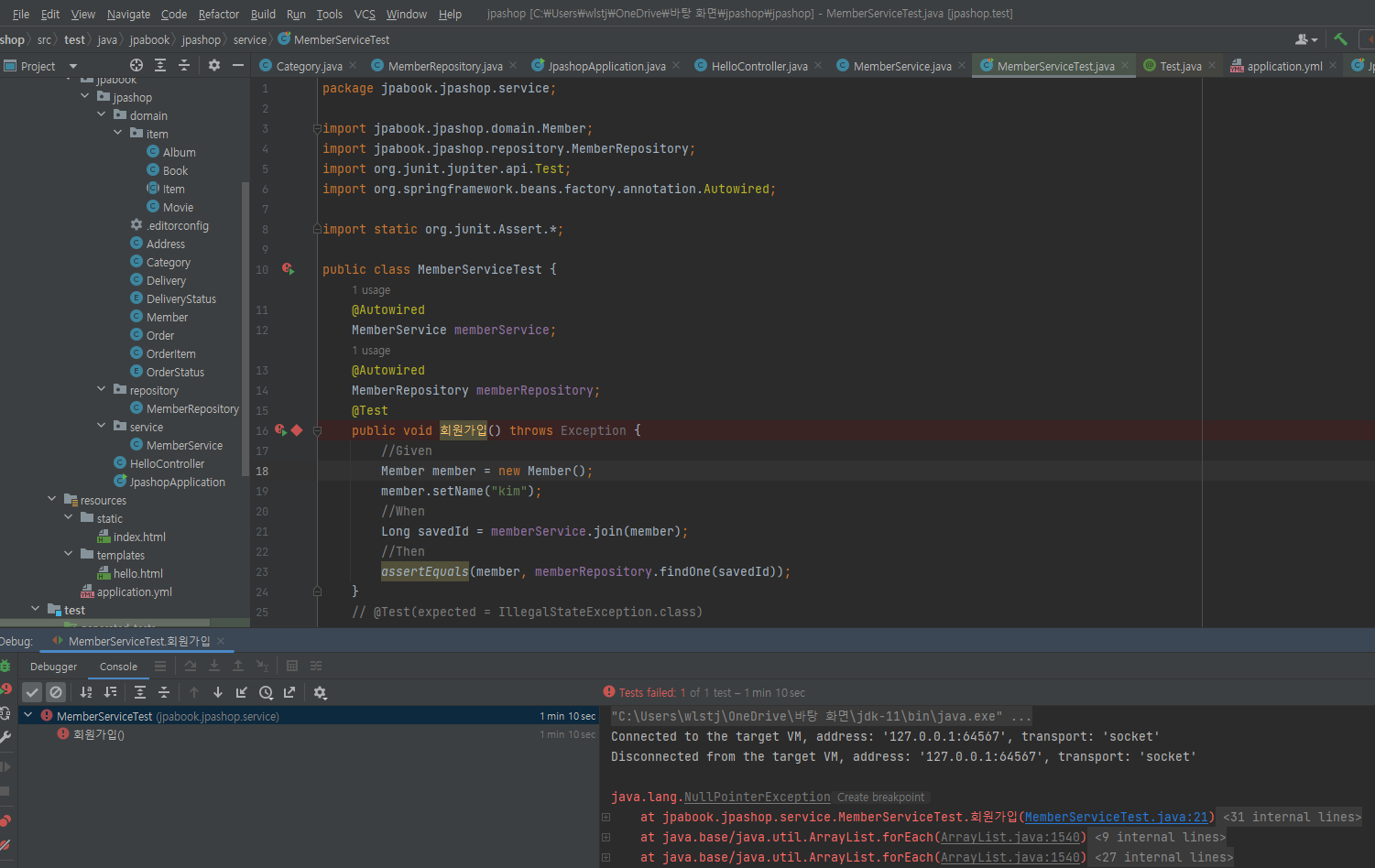Click the Create breakpoint hint
Viewport: 1375px width, 868px height.
[x=880, y=797]
